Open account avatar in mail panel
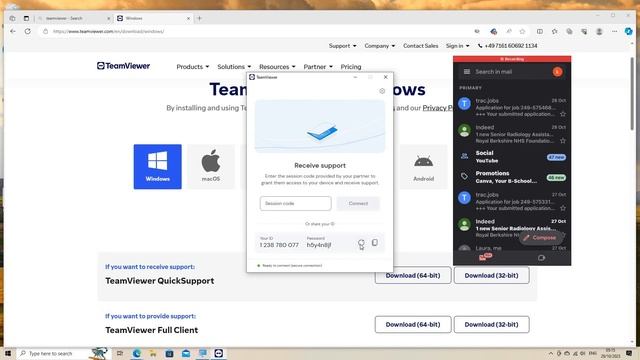This screenshot has width=640, height=360. pos(557,72)
